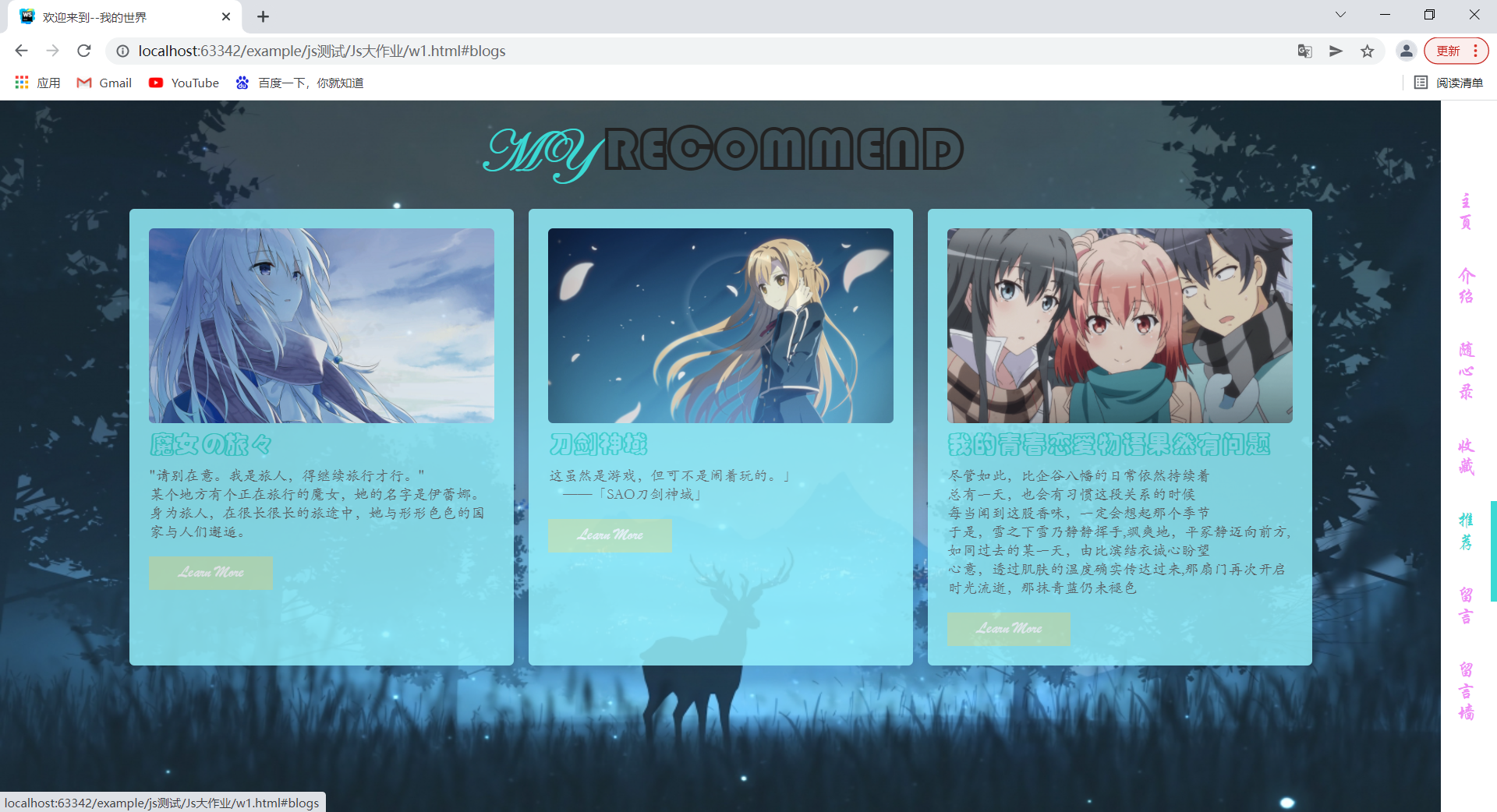The image size is (1497, 812).
Task: Navigate to 随心录 in side menu
Action: pos(1466,370)
